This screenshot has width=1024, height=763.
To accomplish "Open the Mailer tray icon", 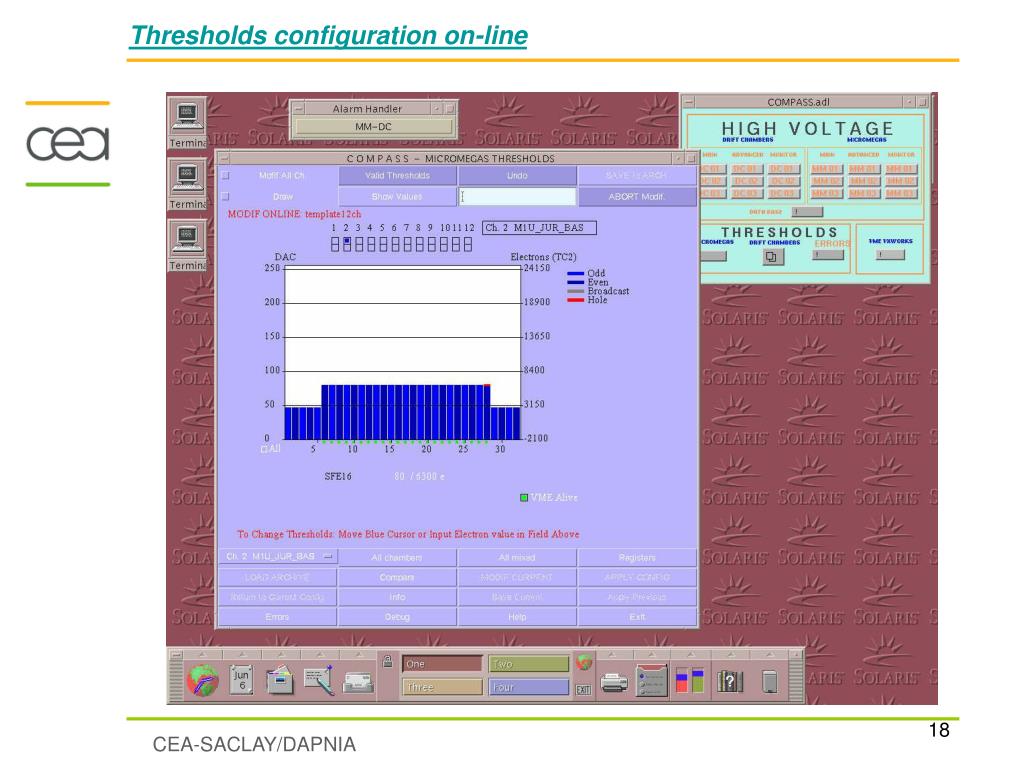I will [x=358, y=683].
